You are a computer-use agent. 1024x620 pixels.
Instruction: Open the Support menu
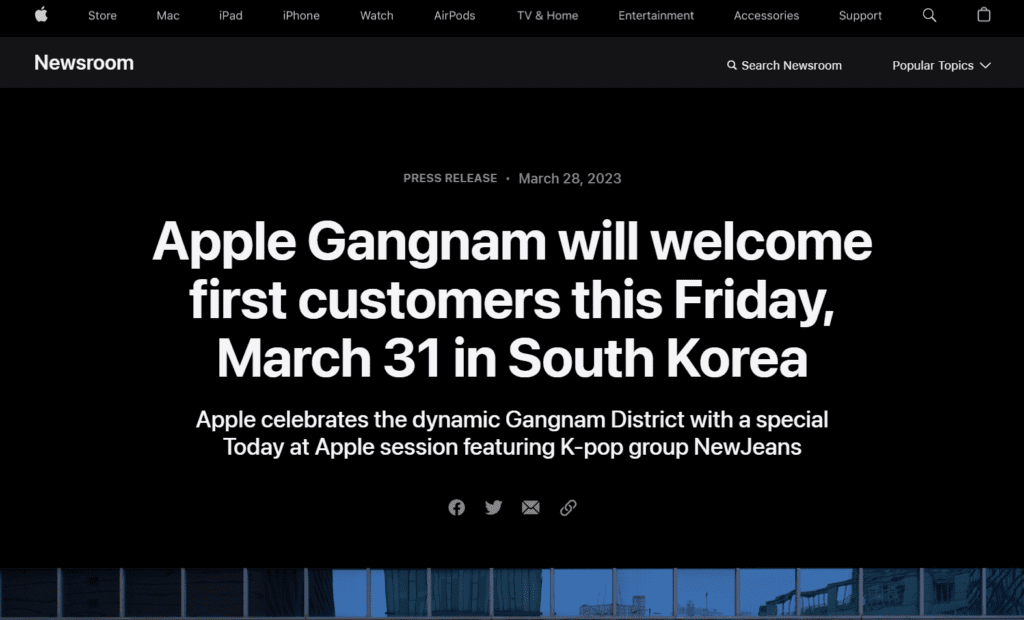point(860,16)
